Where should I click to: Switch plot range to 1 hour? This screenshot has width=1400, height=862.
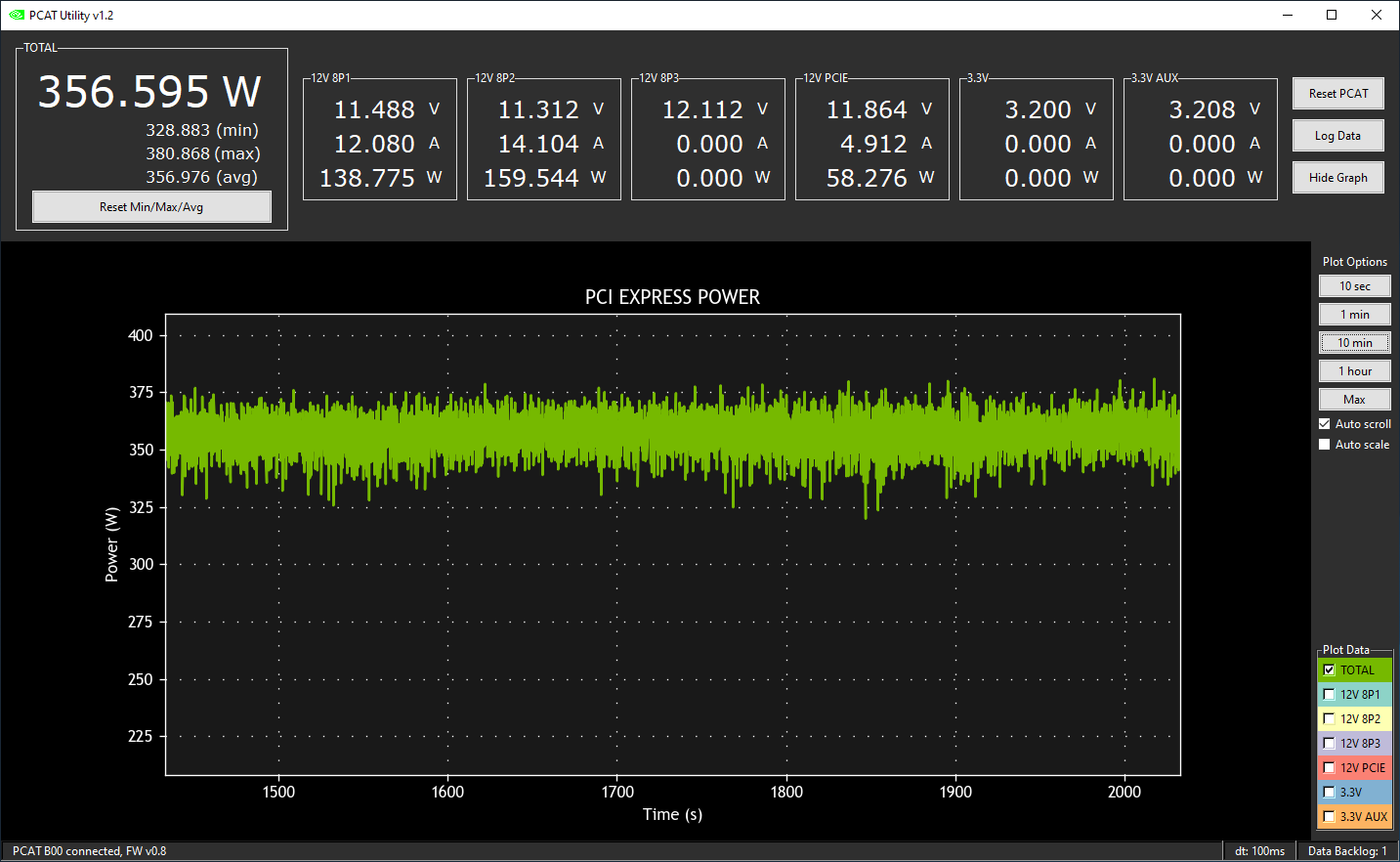point(1354,371)
